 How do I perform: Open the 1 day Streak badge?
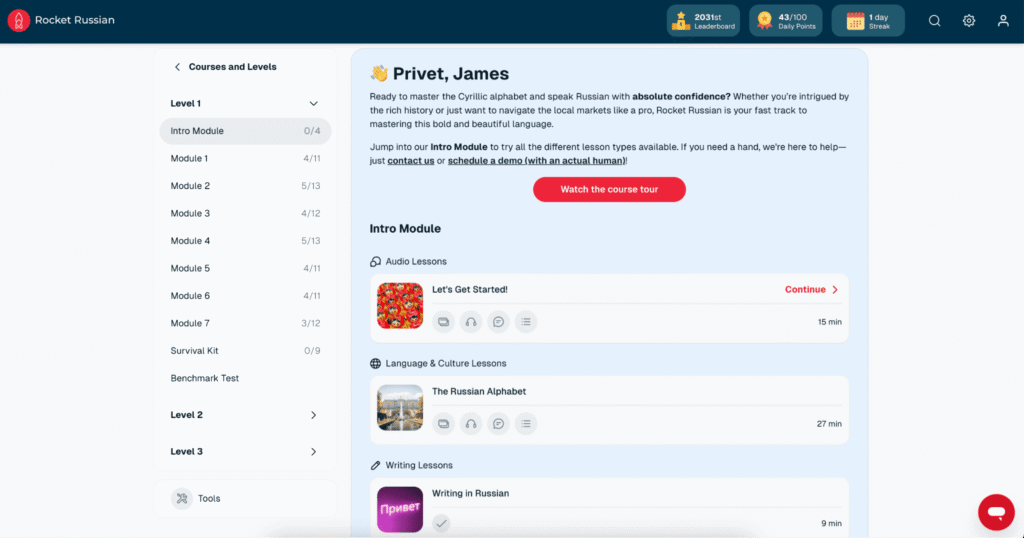(x=868, y=21)
